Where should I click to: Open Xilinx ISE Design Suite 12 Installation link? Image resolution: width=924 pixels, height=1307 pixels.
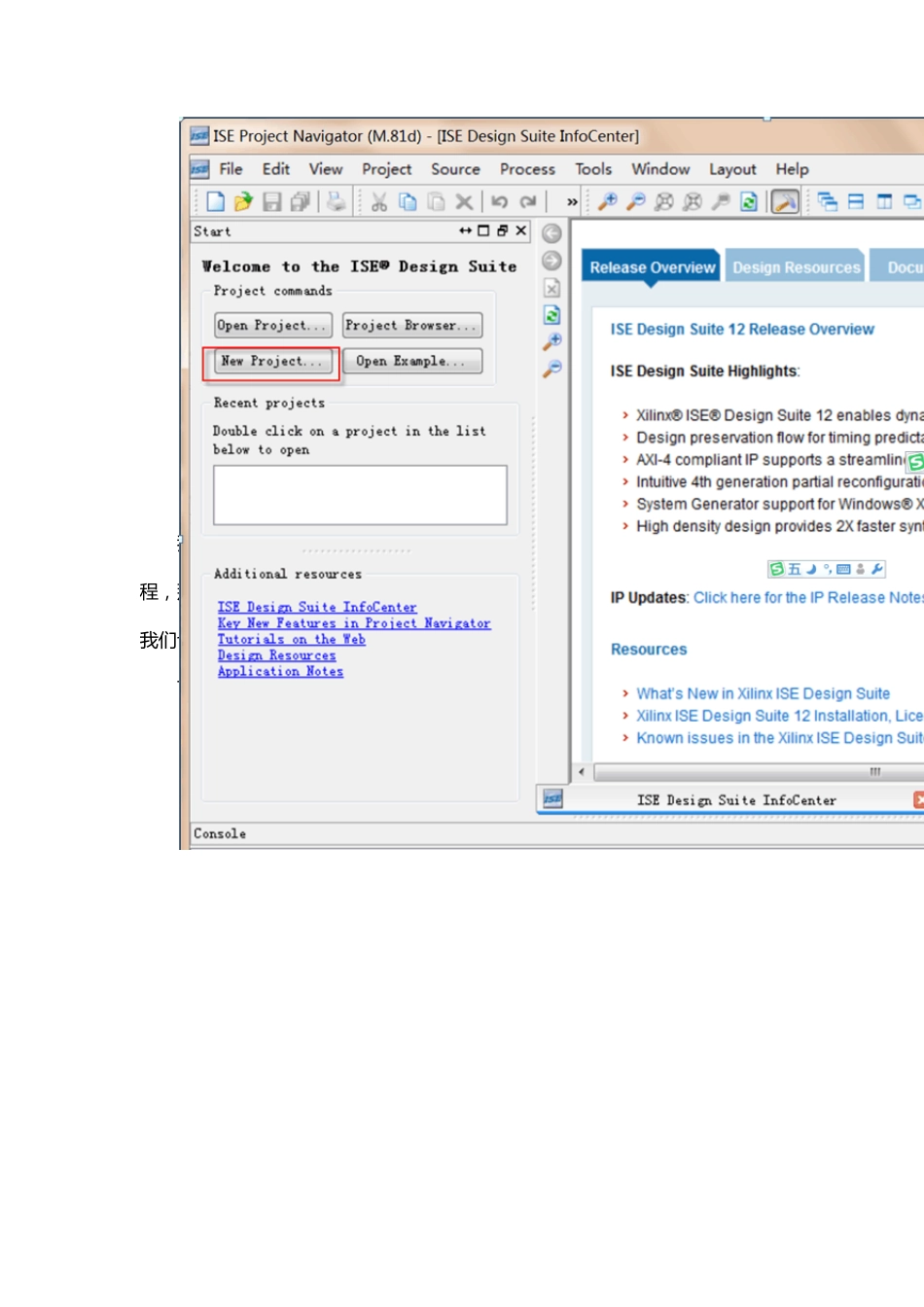pos(780,716)
